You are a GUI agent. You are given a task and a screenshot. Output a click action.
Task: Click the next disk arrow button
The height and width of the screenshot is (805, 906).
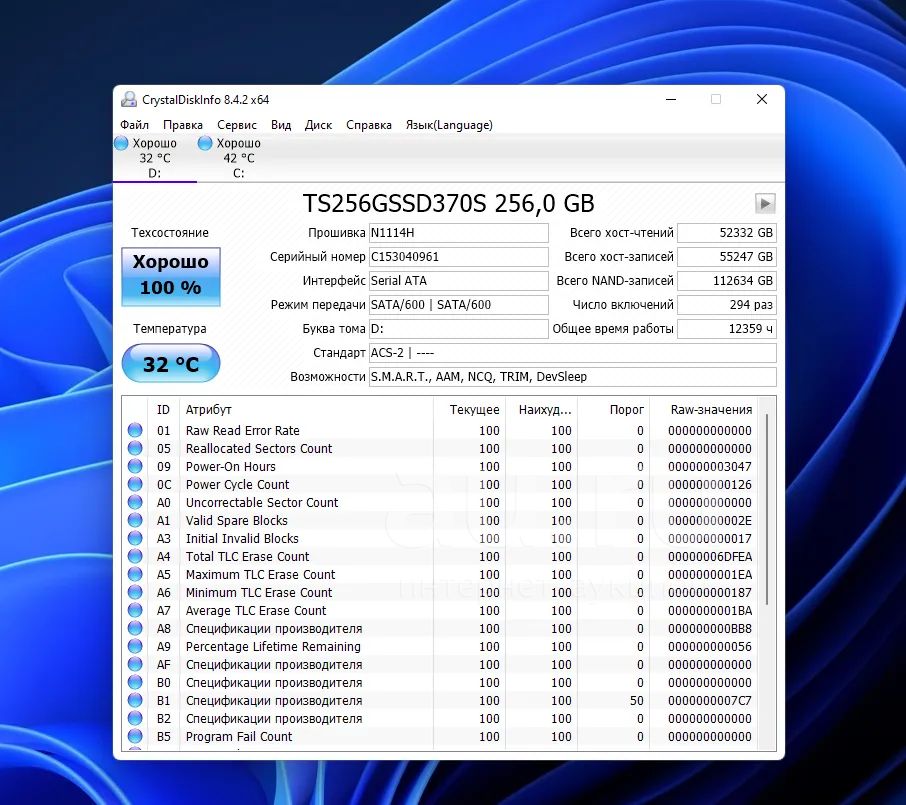pos(765,203)
